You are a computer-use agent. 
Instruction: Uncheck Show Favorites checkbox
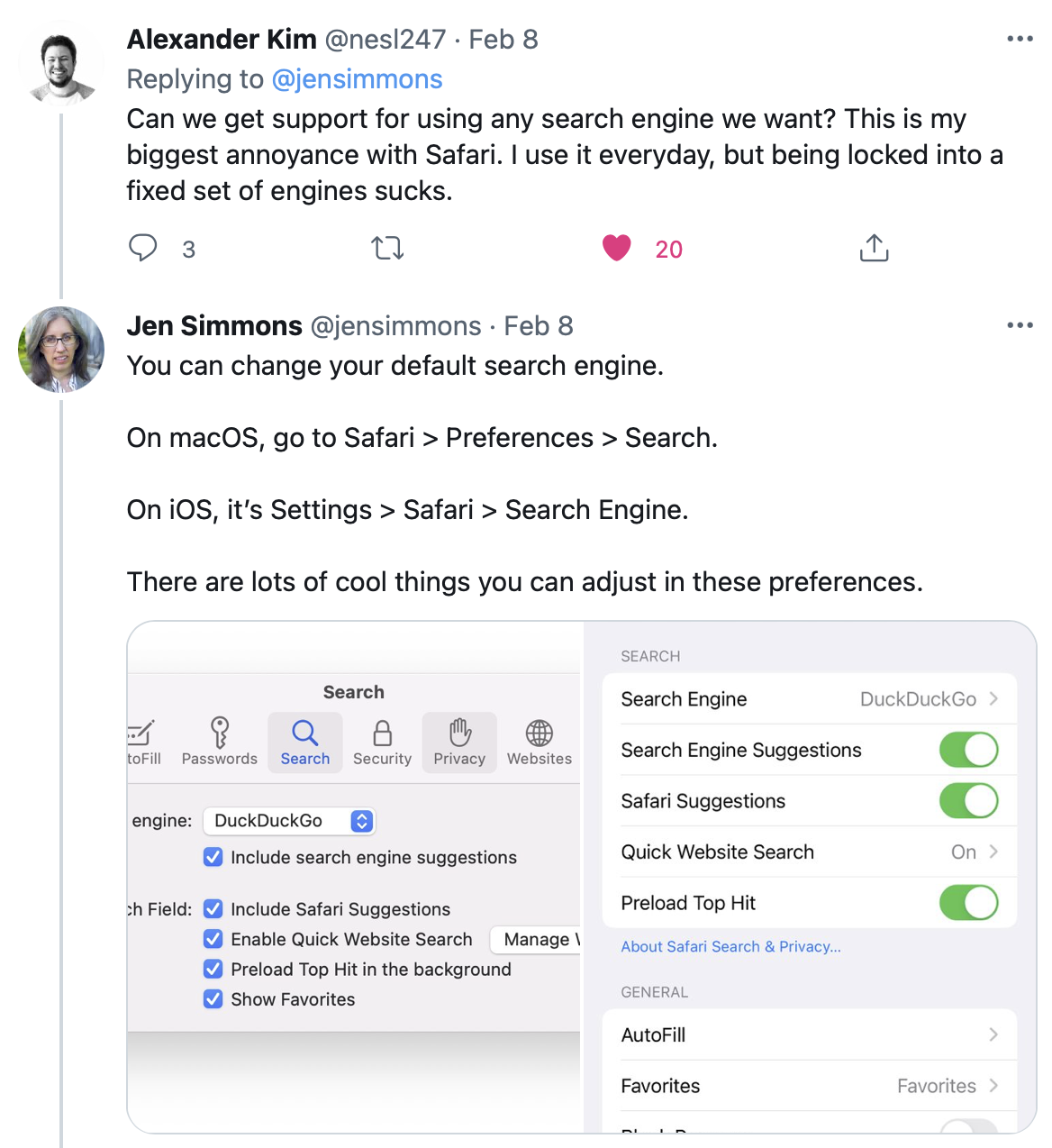pyautogui.click(x=213, y=999)
